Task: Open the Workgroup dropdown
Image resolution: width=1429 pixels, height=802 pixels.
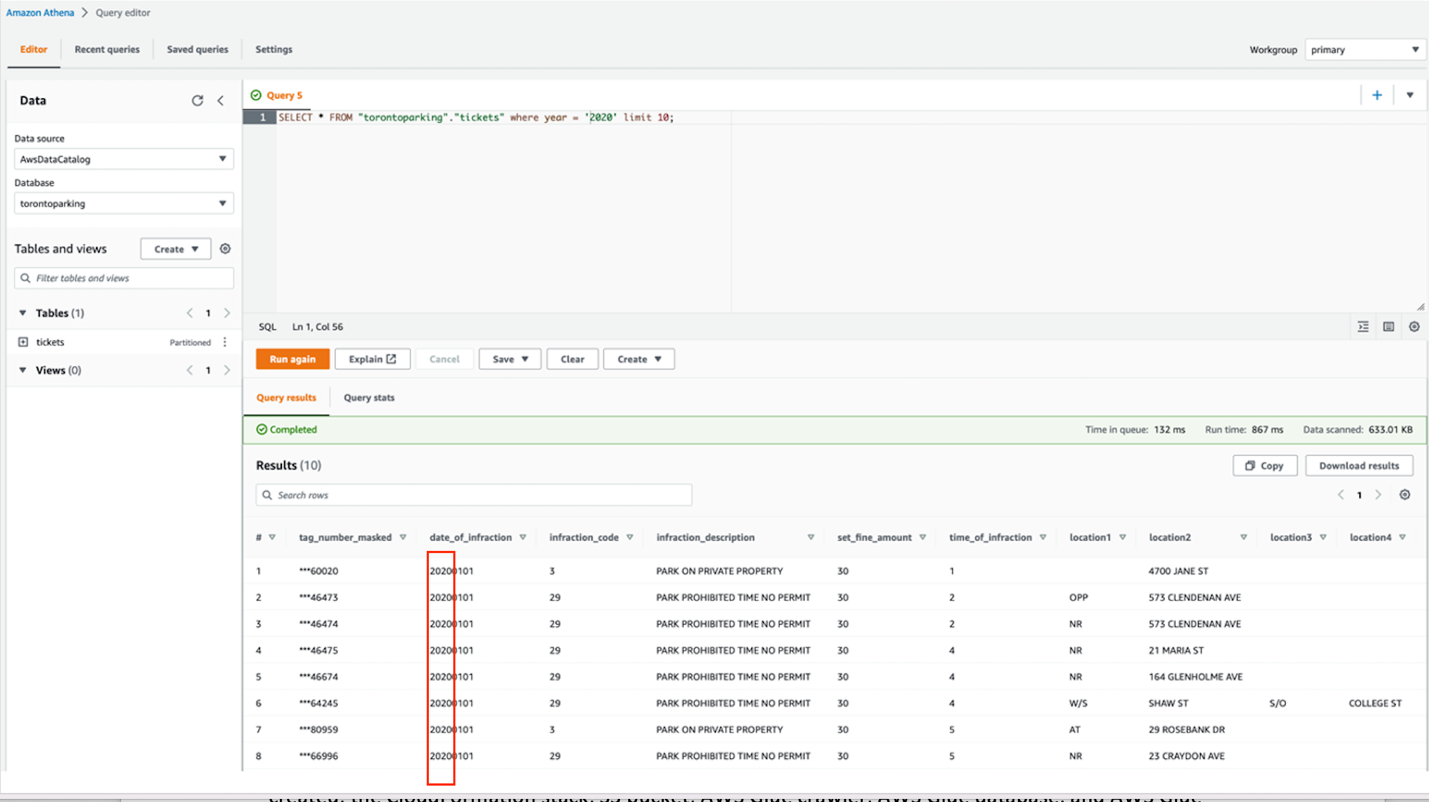Action: [x=1364, y=50]
